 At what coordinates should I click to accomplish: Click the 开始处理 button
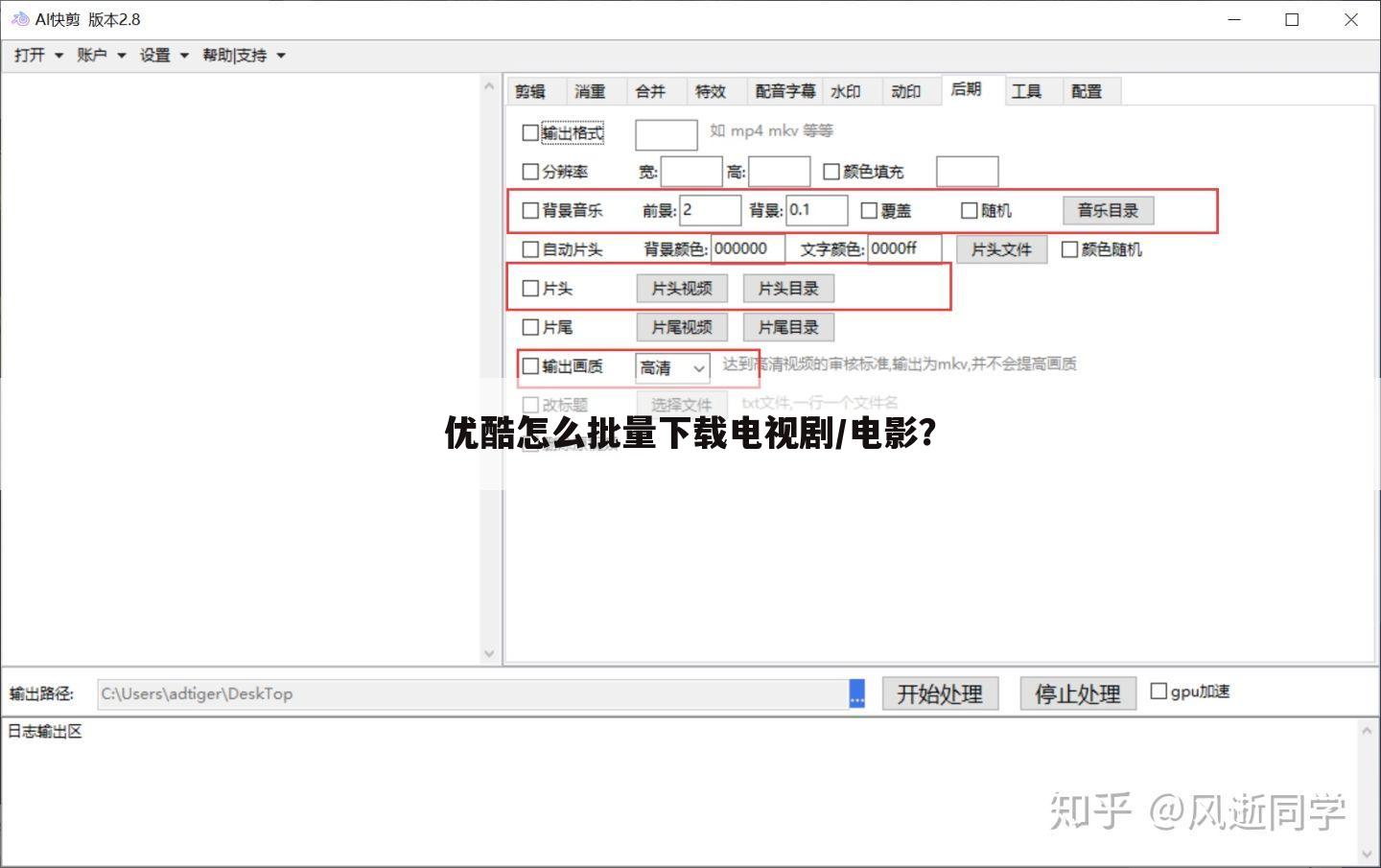[x=940, y=693]
